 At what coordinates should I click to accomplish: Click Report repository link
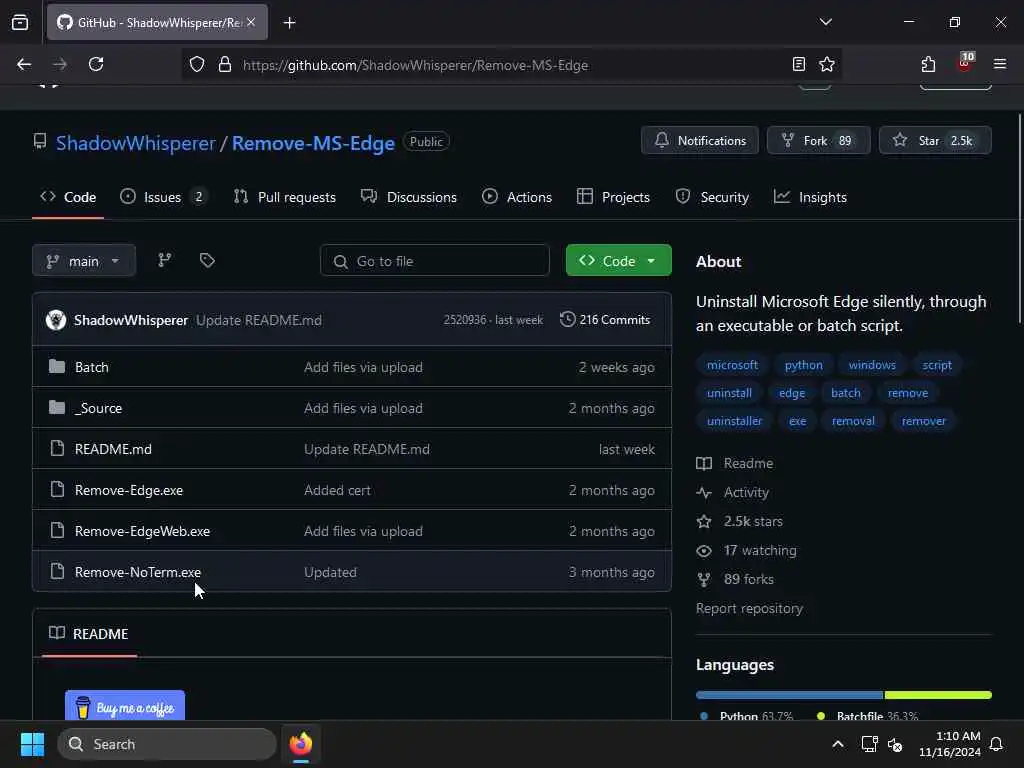749,609
